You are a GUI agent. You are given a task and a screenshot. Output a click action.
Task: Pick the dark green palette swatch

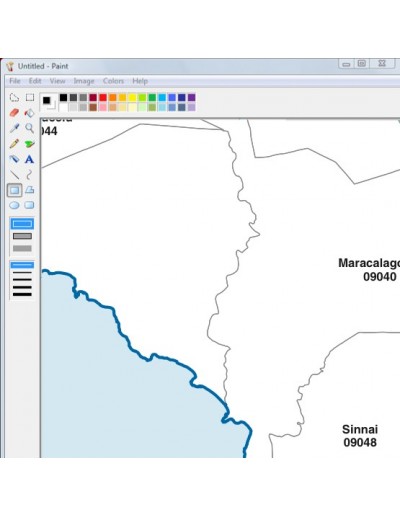pyautogui.click(x=152, y=97)
